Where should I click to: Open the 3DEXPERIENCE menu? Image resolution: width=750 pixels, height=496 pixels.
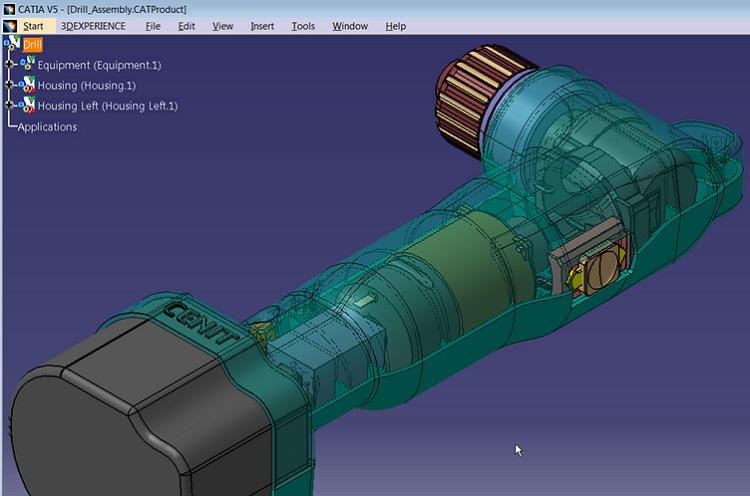(x=93, y=26)
